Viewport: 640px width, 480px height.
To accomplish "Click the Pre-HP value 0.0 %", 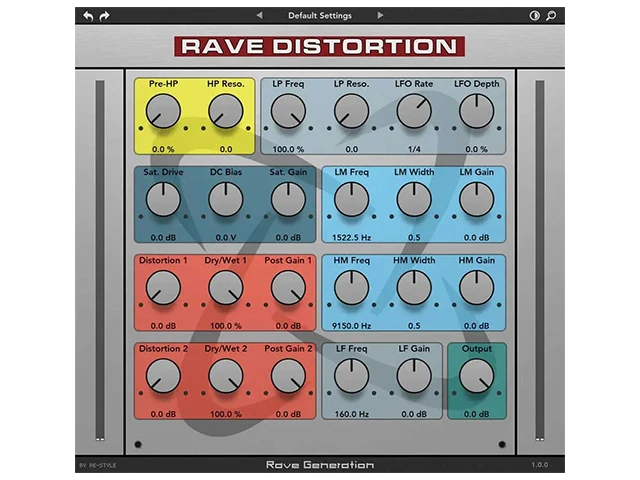I will (x=163, y=149).
